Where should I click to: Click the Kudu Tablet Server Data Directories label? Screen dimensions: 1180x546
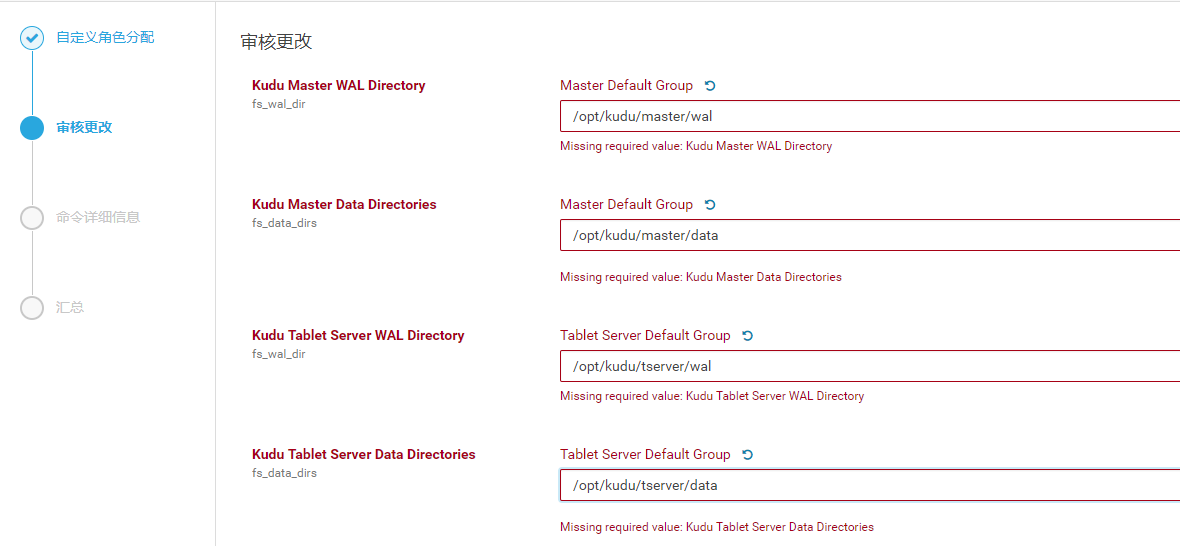[363, 455]
